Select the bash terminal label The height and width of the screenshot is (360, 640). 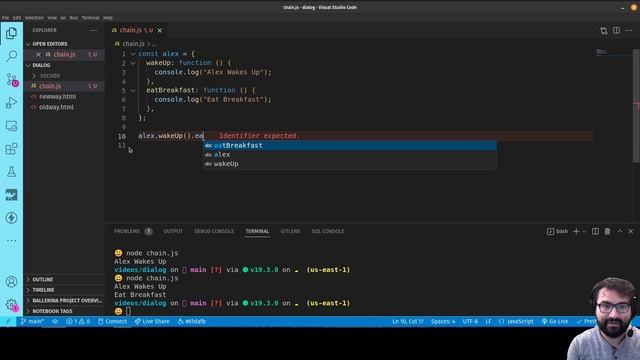coord(557,231)
